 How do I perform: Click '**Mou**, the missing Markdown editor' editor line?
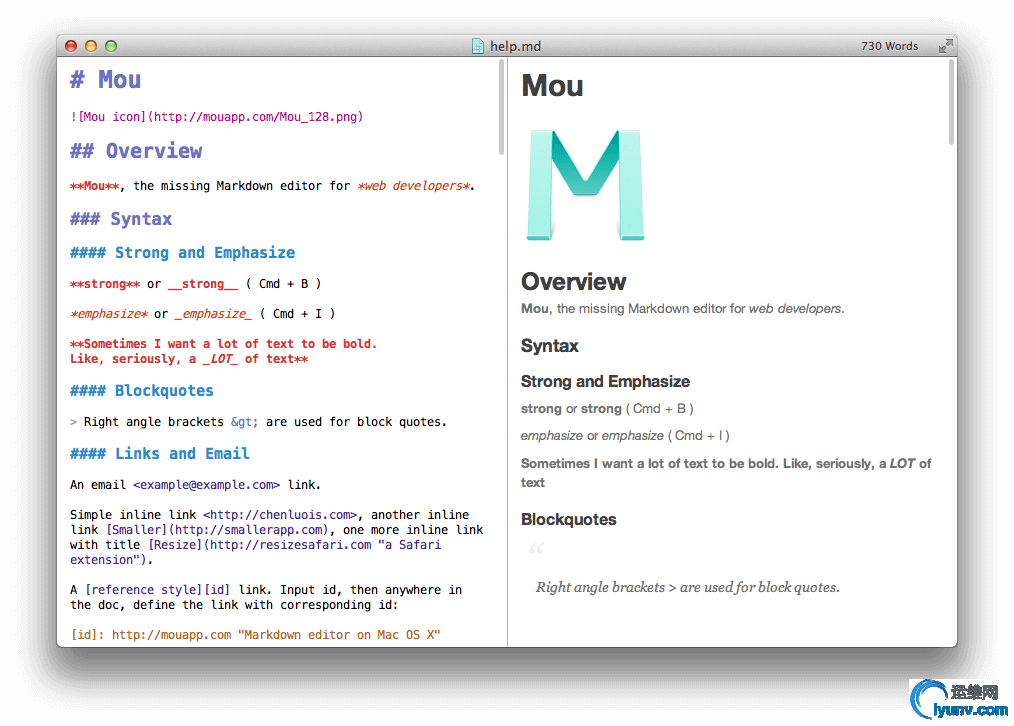(272, 186)
